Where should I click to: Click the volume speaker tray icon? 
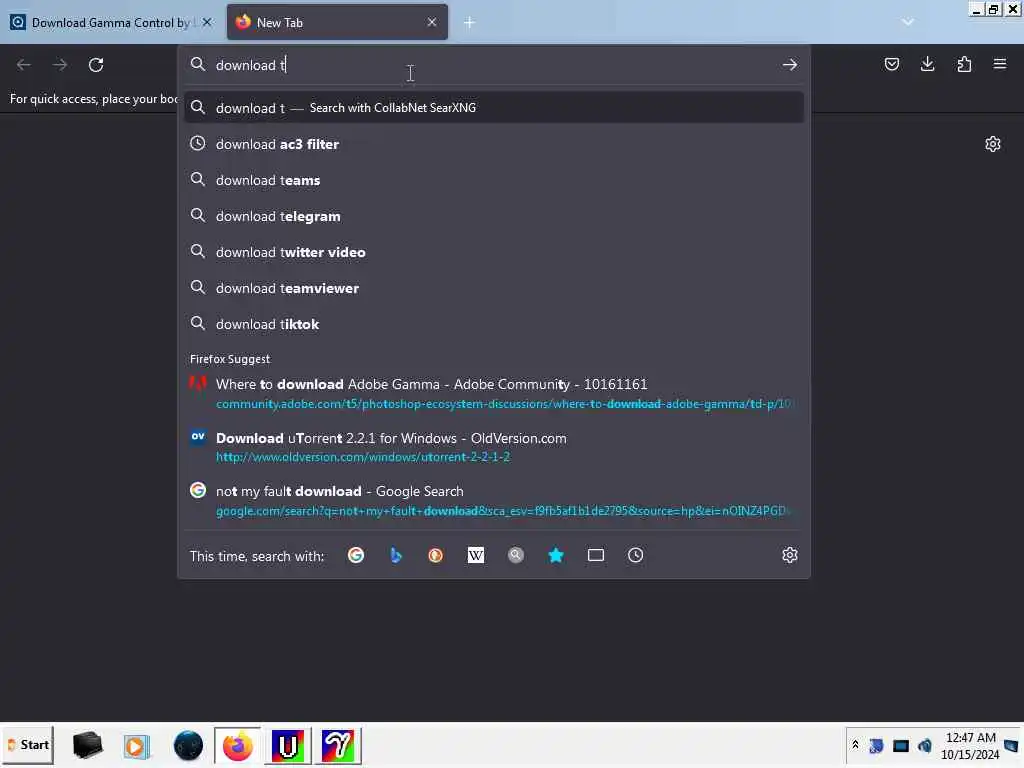point(925,745)
